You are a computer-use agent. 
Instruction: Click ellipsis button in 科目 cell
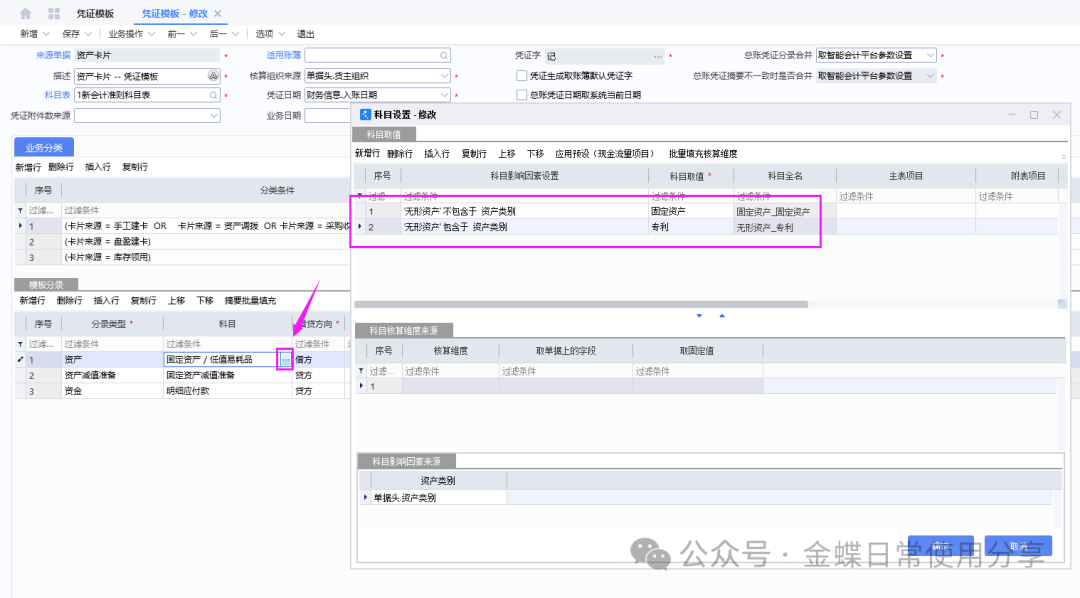[x=285, y=359]
